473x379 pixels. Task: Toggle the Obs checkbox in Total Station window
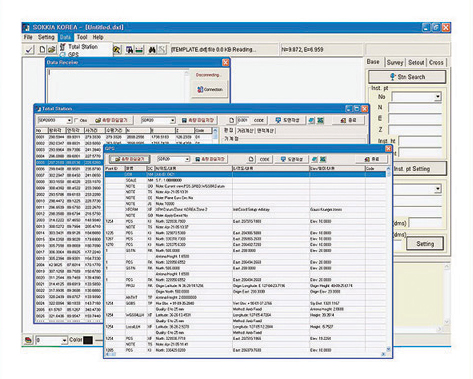click(76, 120)
